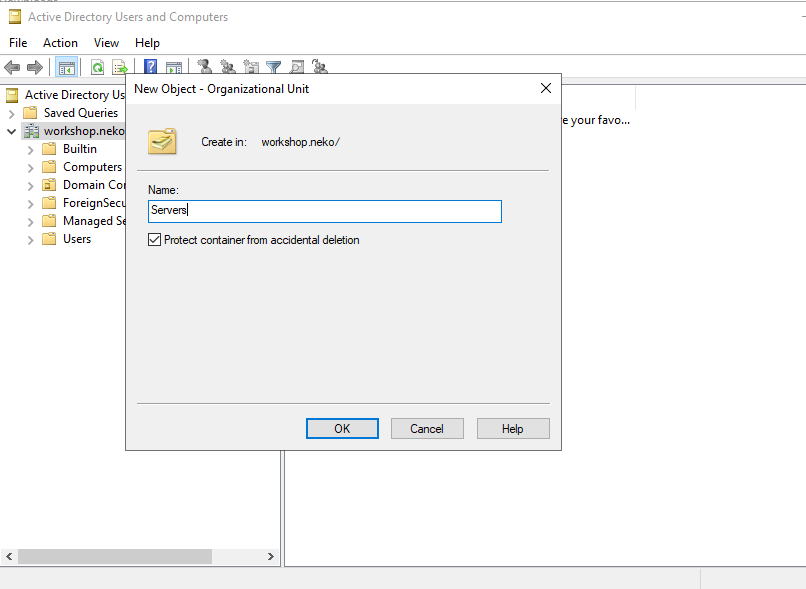
Task: Expand the Users container
Action: 30,239
